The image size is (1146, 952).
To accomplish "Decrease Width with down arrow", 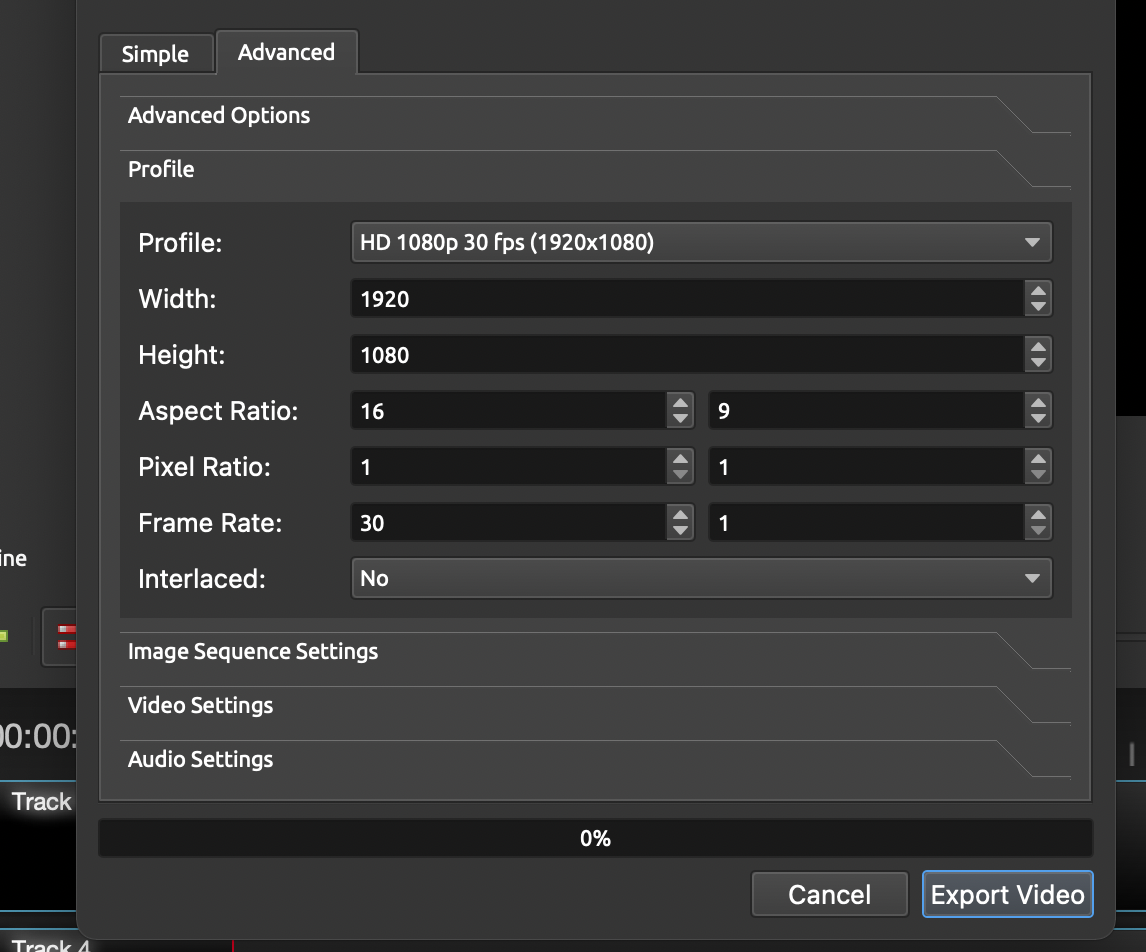I will click(x=1038, y=307).
